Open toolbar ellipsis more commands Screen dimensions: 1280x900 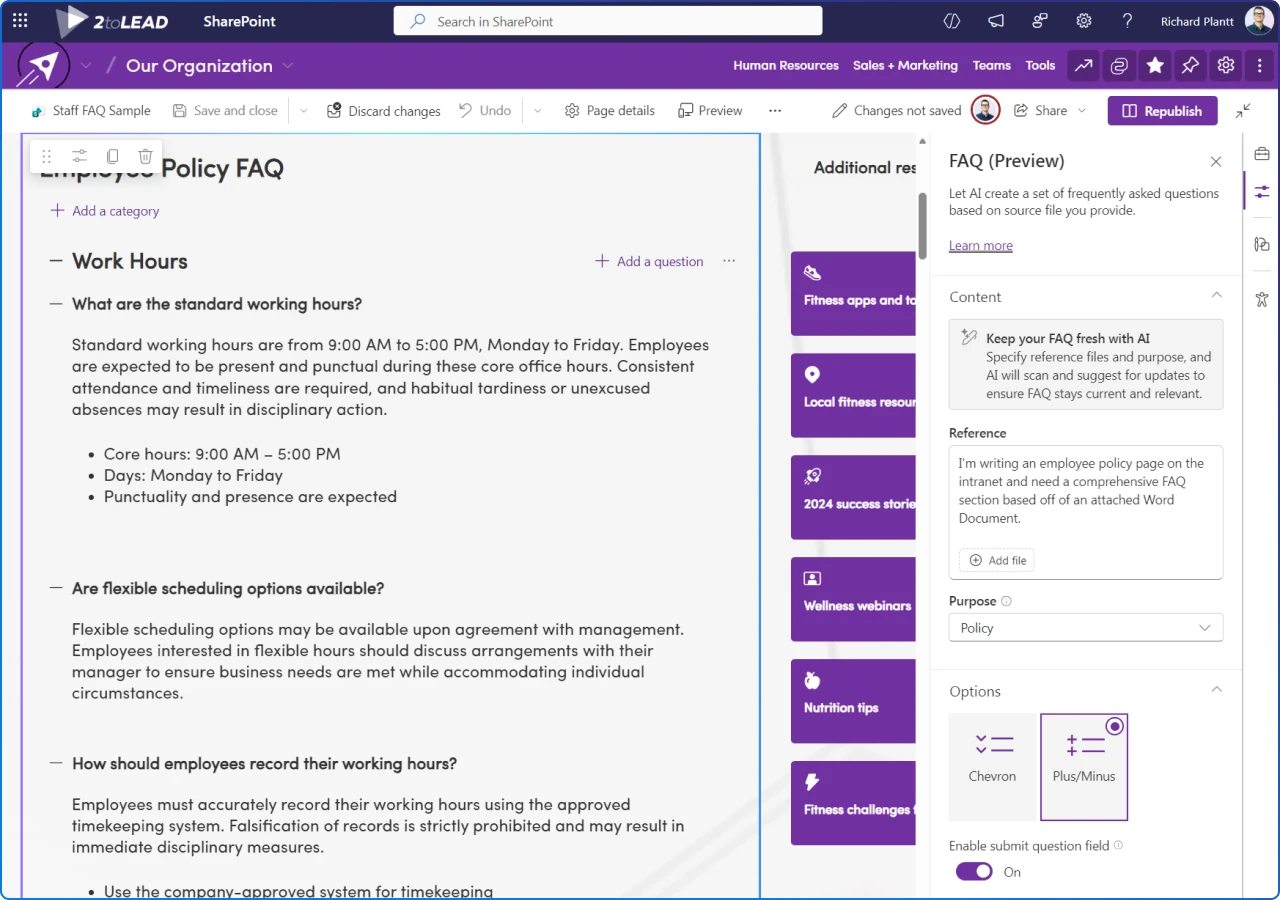pos(775,111)
